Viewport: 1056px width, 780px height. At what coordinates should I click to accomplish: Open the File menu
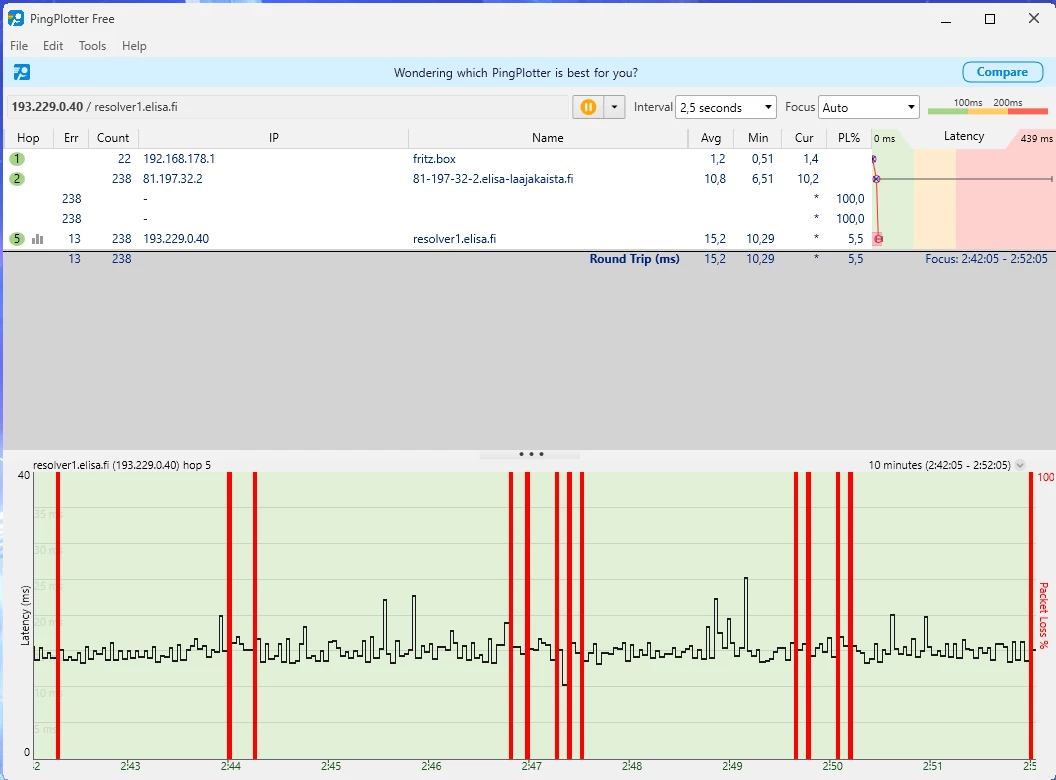pos(19,46)
